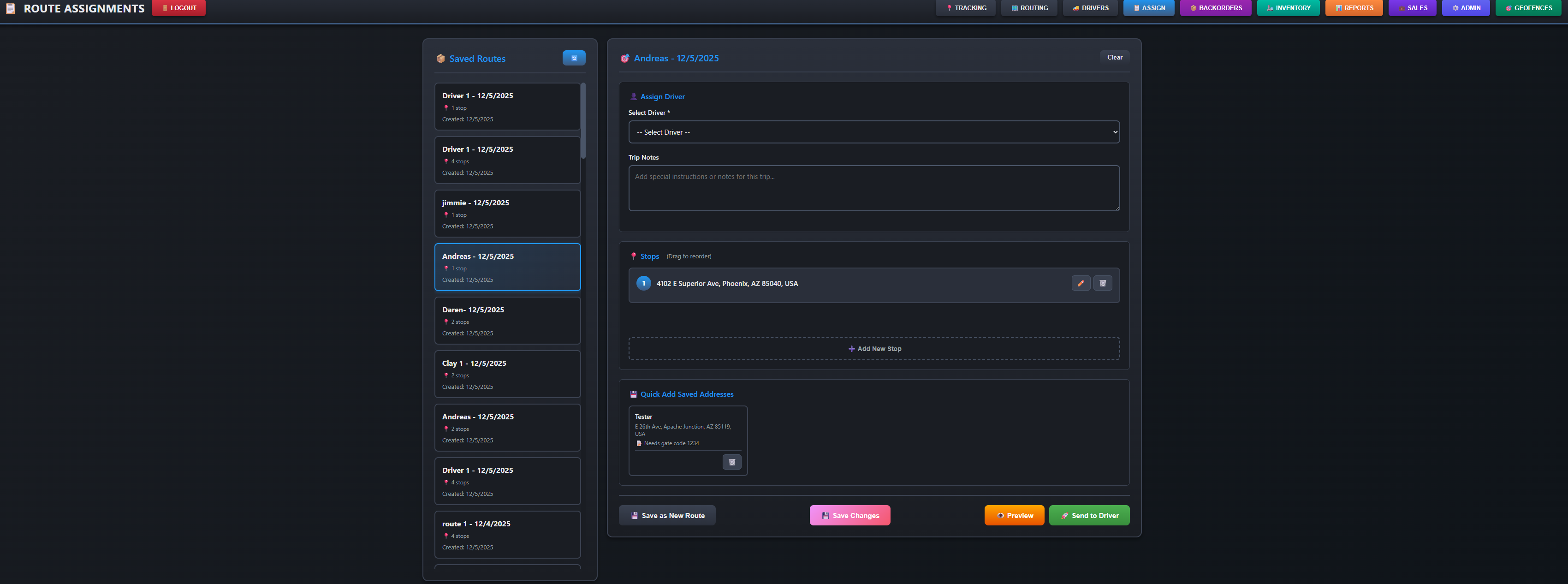
Task: Click the Preview button with eye icon
Action: (1014, 515)
